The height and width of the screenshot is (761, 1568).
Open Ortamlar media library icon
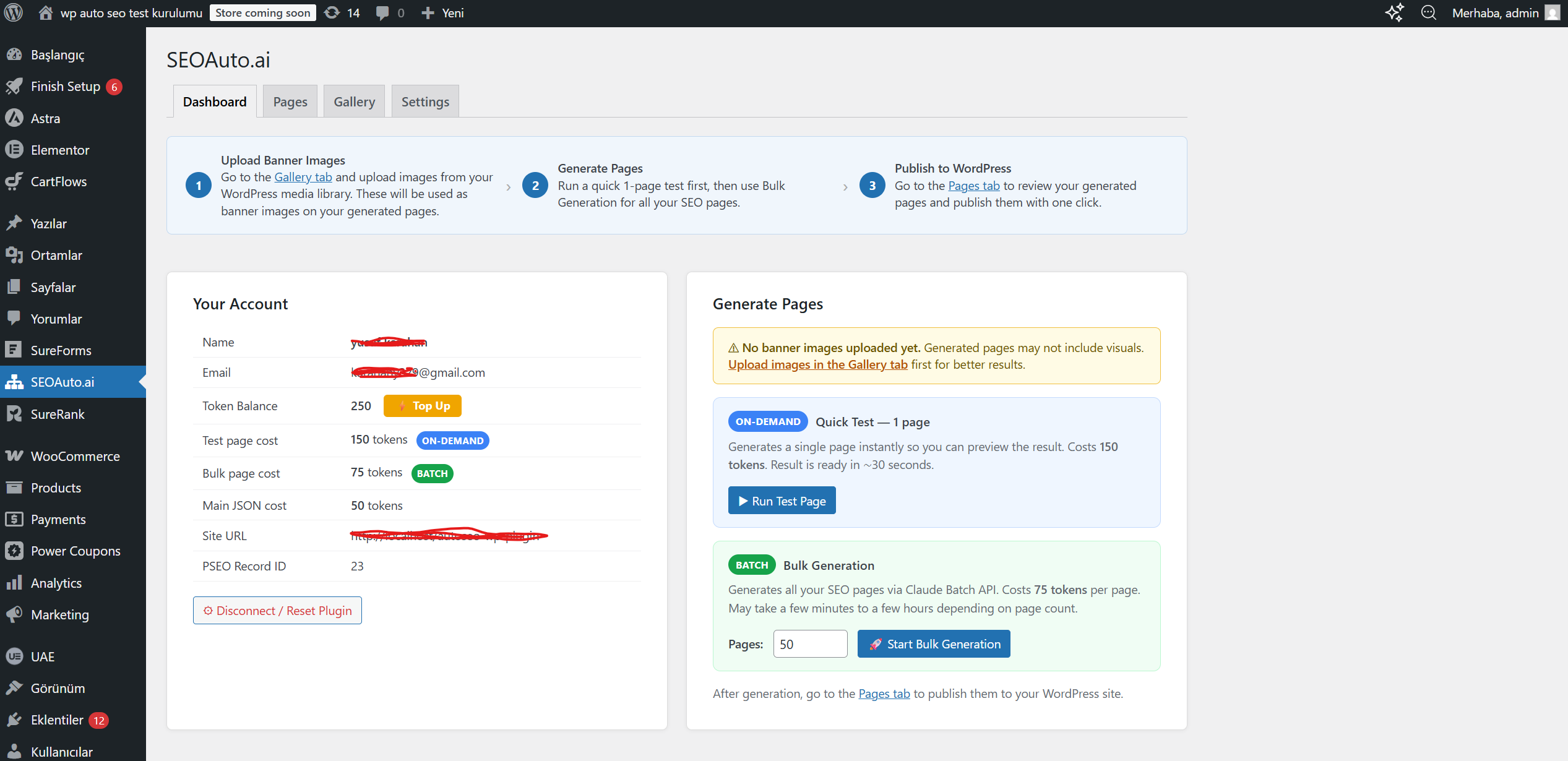15,255
